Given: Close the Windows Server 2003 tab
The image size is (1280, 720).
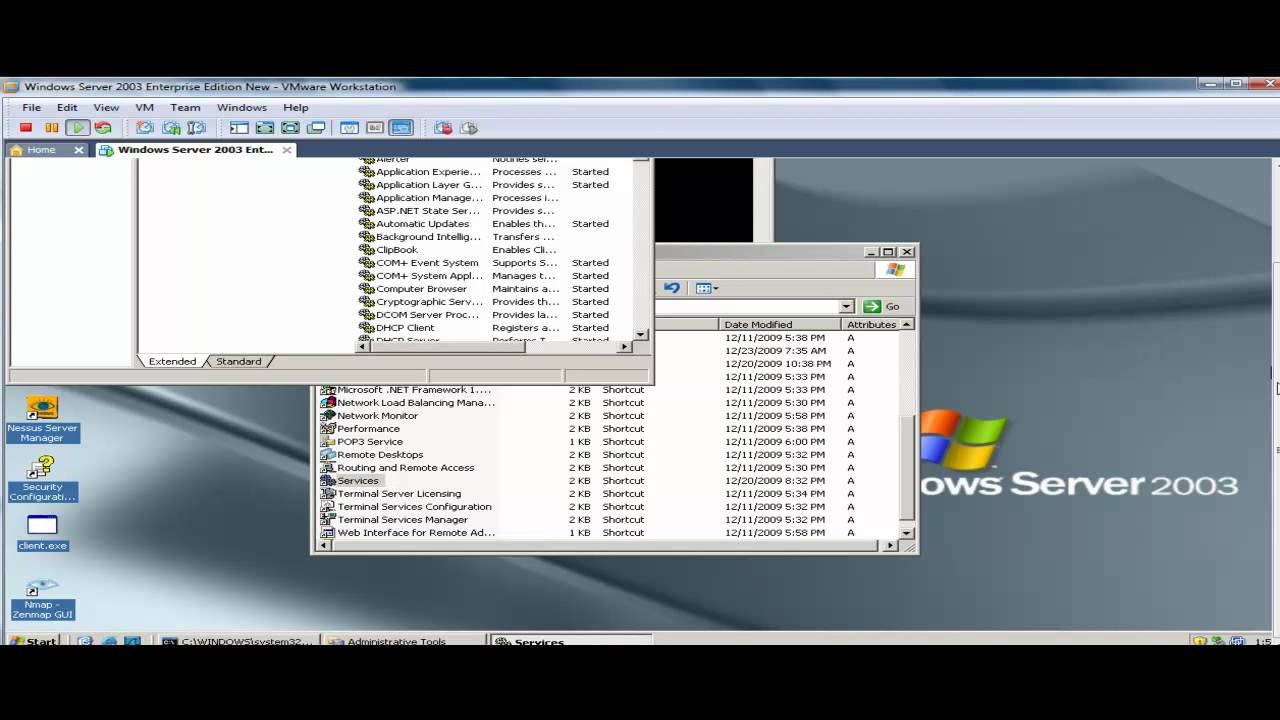Looking at the screenshot, I should click(287, 150).
